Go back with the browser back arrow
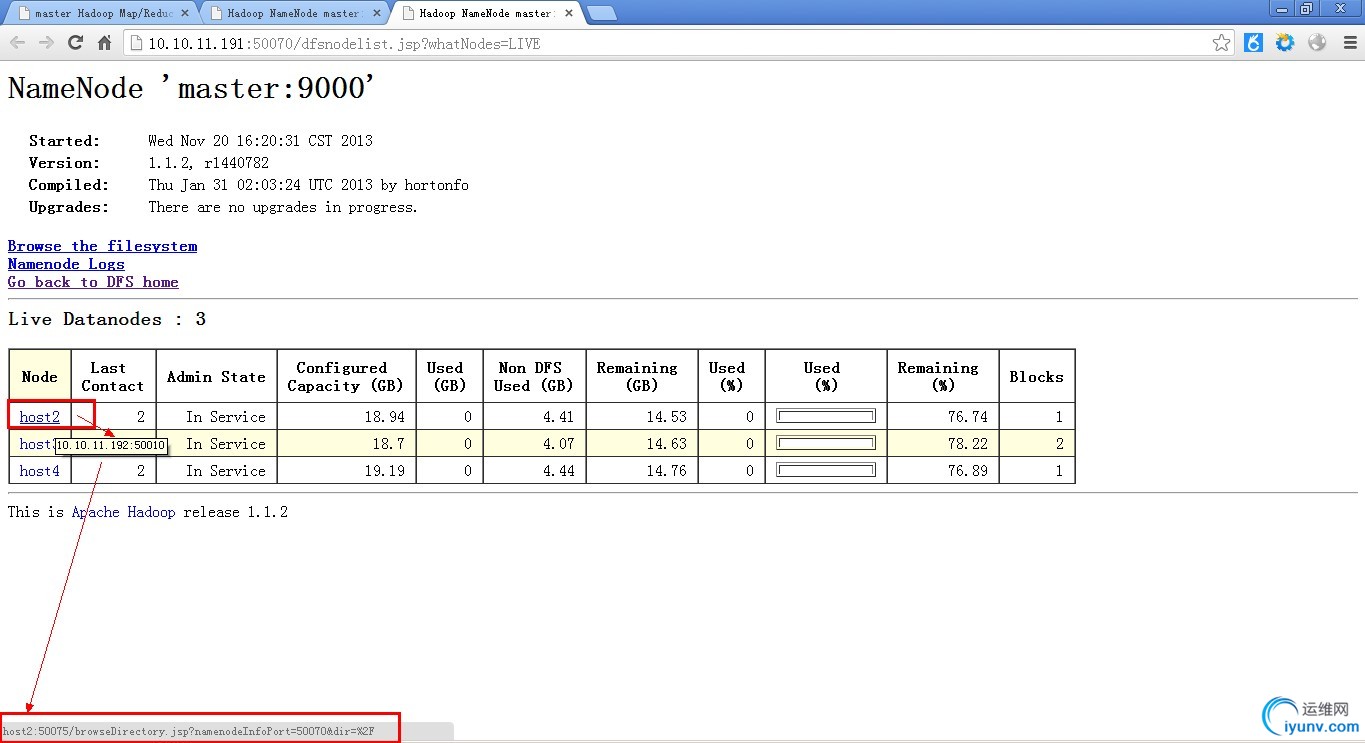The height and width of the screenshot is (743, 1365). point(17,43)
